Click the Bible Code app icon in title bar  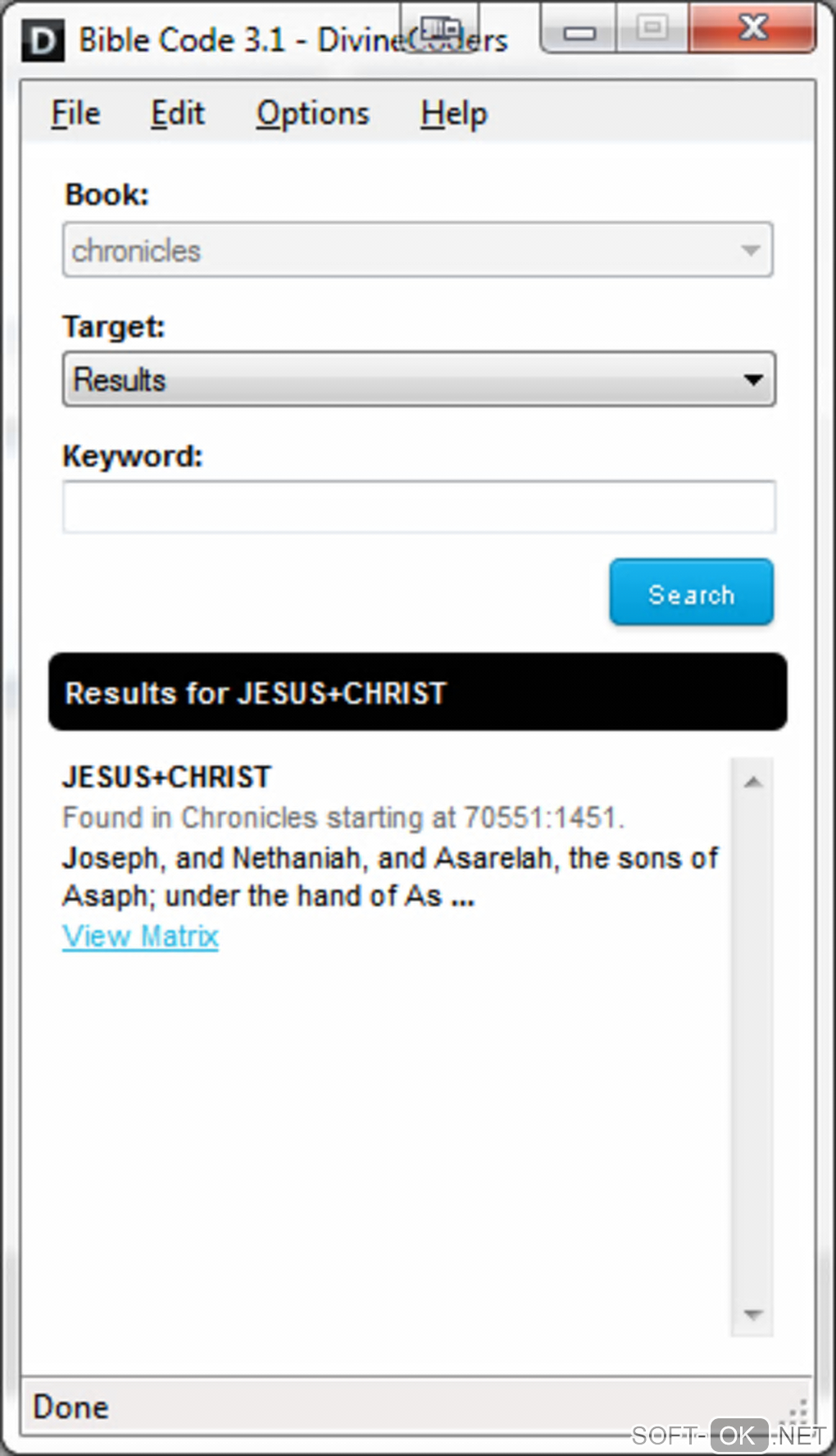click(x=43, y=41)
